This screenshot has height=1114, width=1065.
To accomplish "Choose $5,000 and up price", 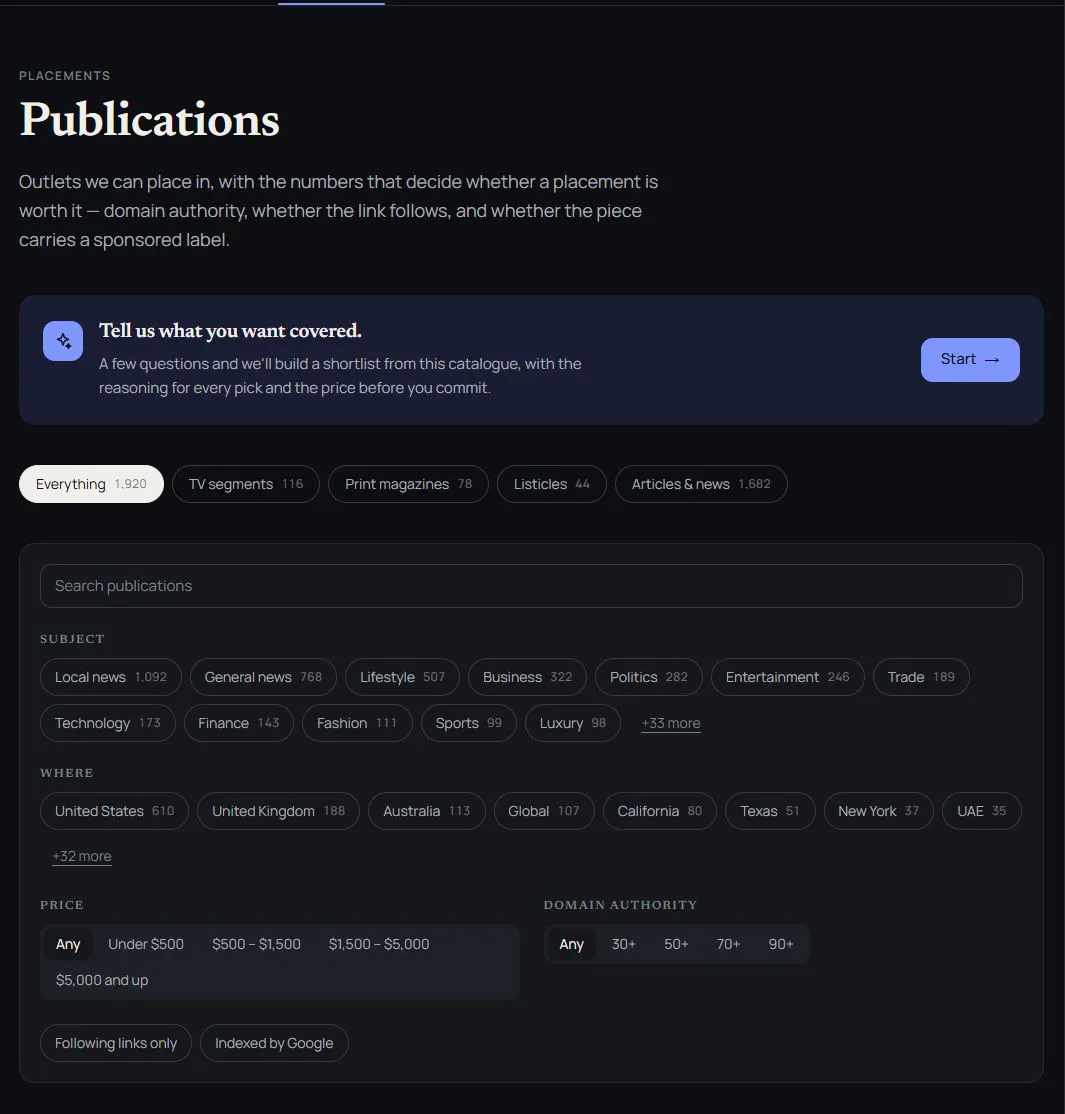I will [x=102, y=980].
